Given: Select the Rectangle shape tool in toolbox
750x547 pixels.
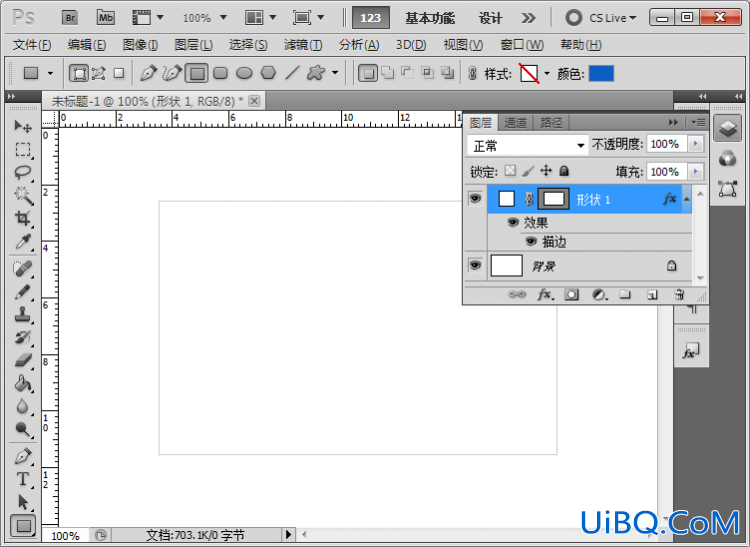Looking at the screenshot, I should click(x=22, y=526).
